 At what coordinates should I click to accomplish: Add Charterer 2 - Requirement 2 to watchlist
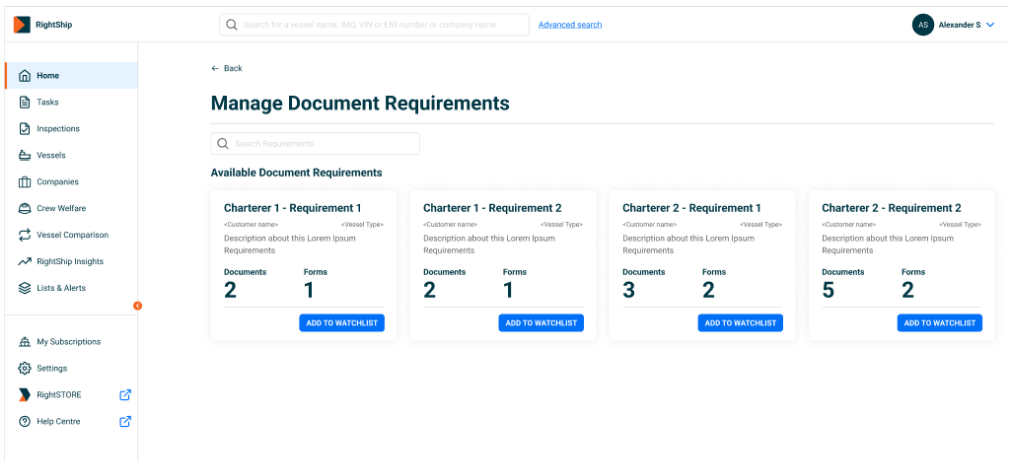coord(939,323)
